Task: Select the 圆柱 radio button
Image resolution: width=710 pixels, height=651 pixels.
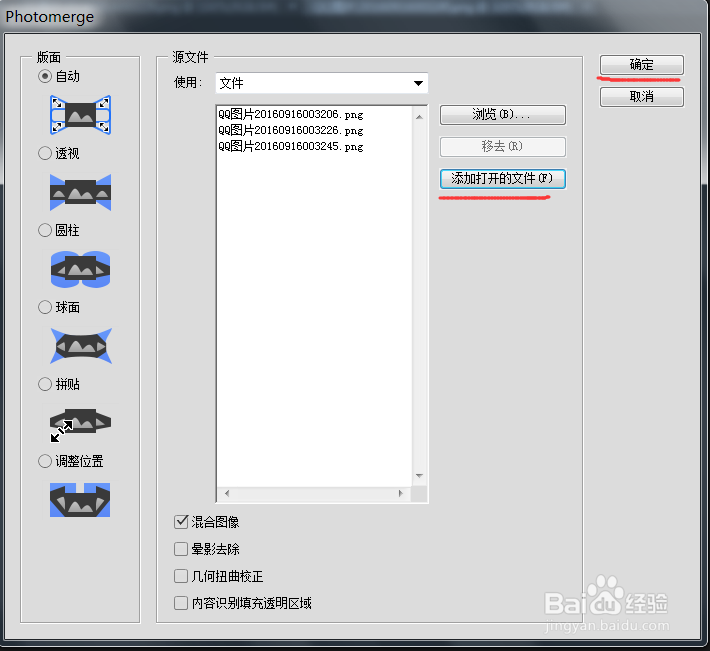Action: point(45,230)
